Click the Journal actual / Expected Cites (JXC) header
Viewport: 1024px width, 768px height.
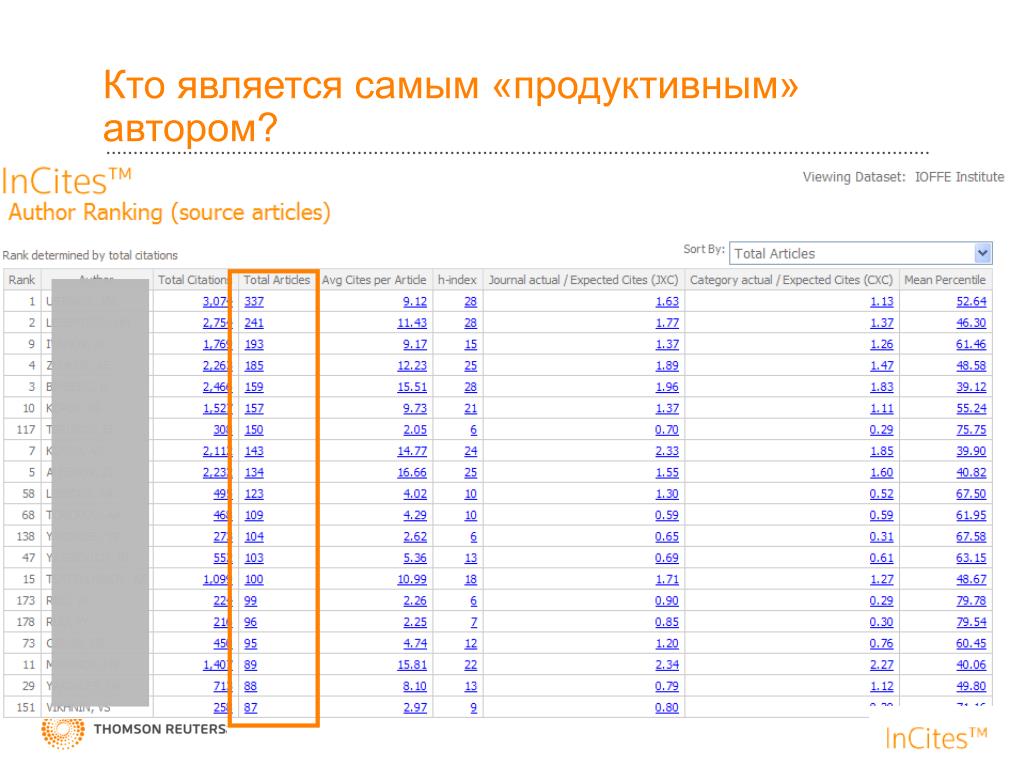[584, 280]
